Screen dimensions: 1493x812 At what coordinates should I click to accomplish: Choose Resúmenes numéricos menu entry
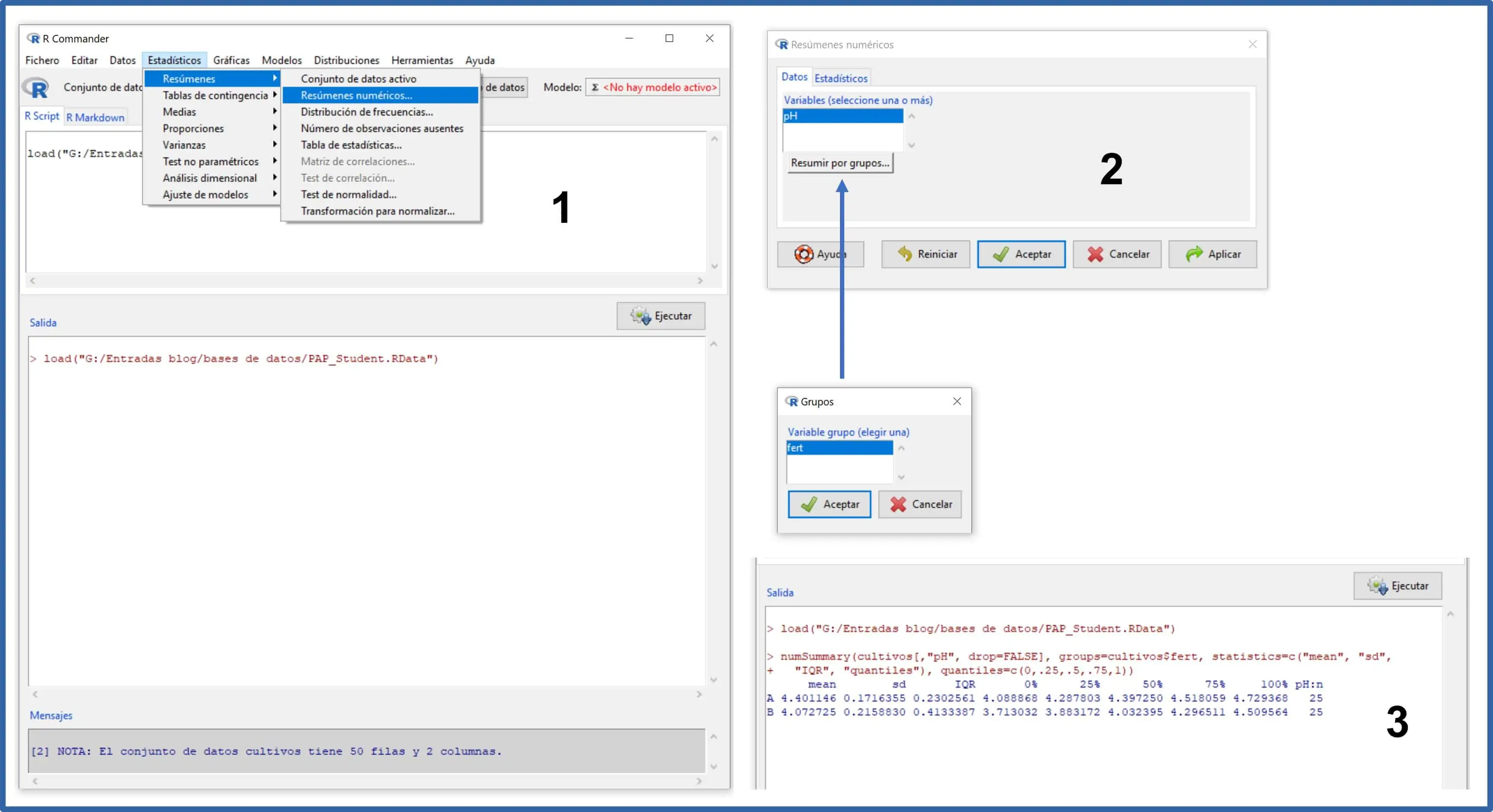click(x=356, y=95)
